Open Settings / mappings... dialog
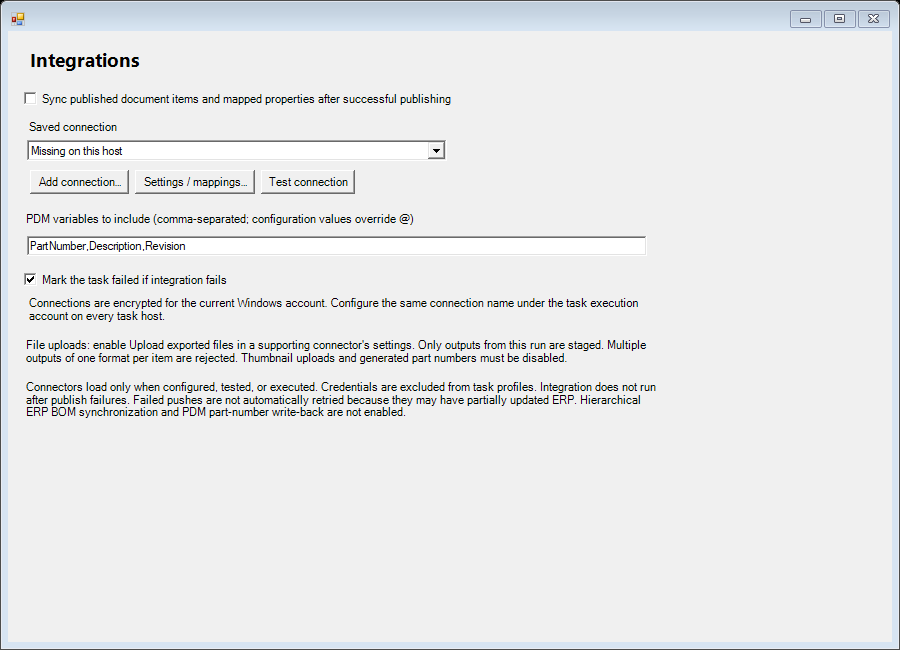This screenshot has height=650, width=900. pos(195,182)
